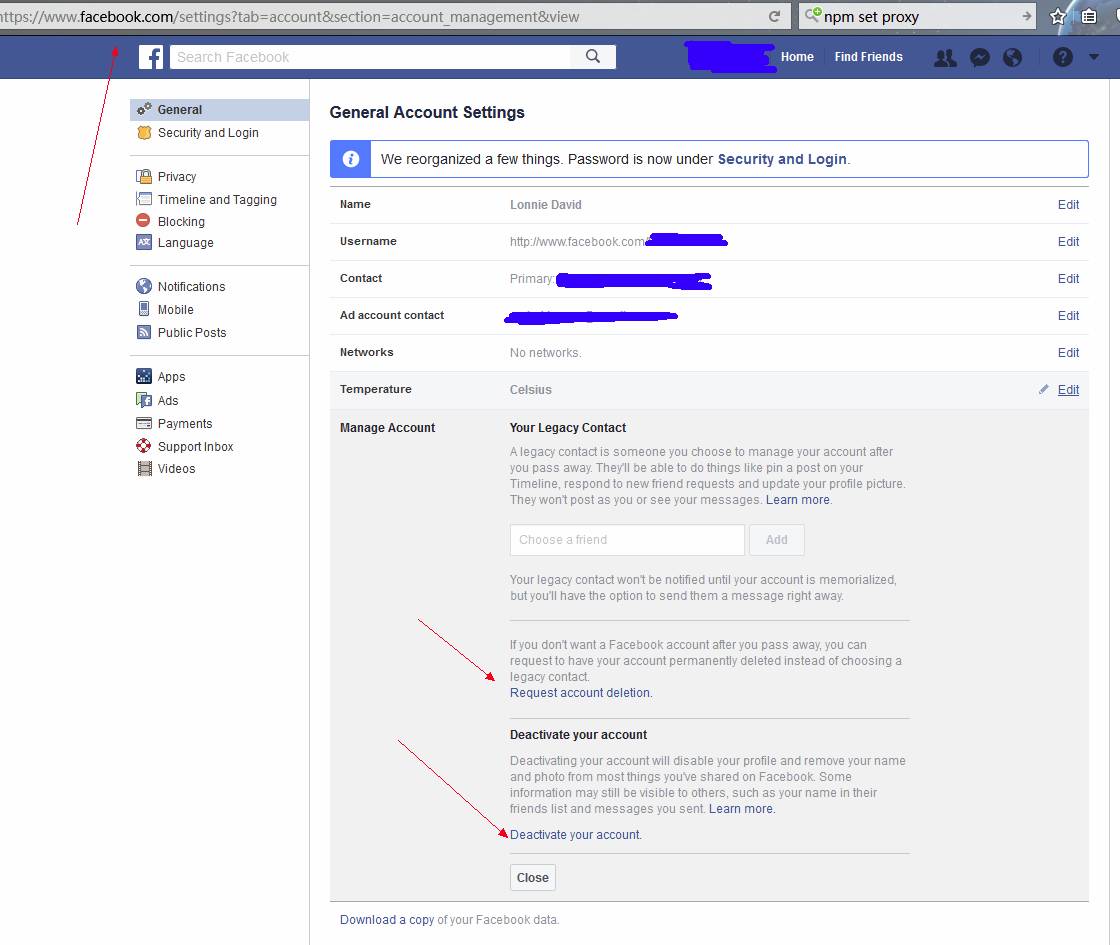This screenshot has width=1120, height=945.
Task: Click the red Blocking icon
Action: (x=144, y=220)
